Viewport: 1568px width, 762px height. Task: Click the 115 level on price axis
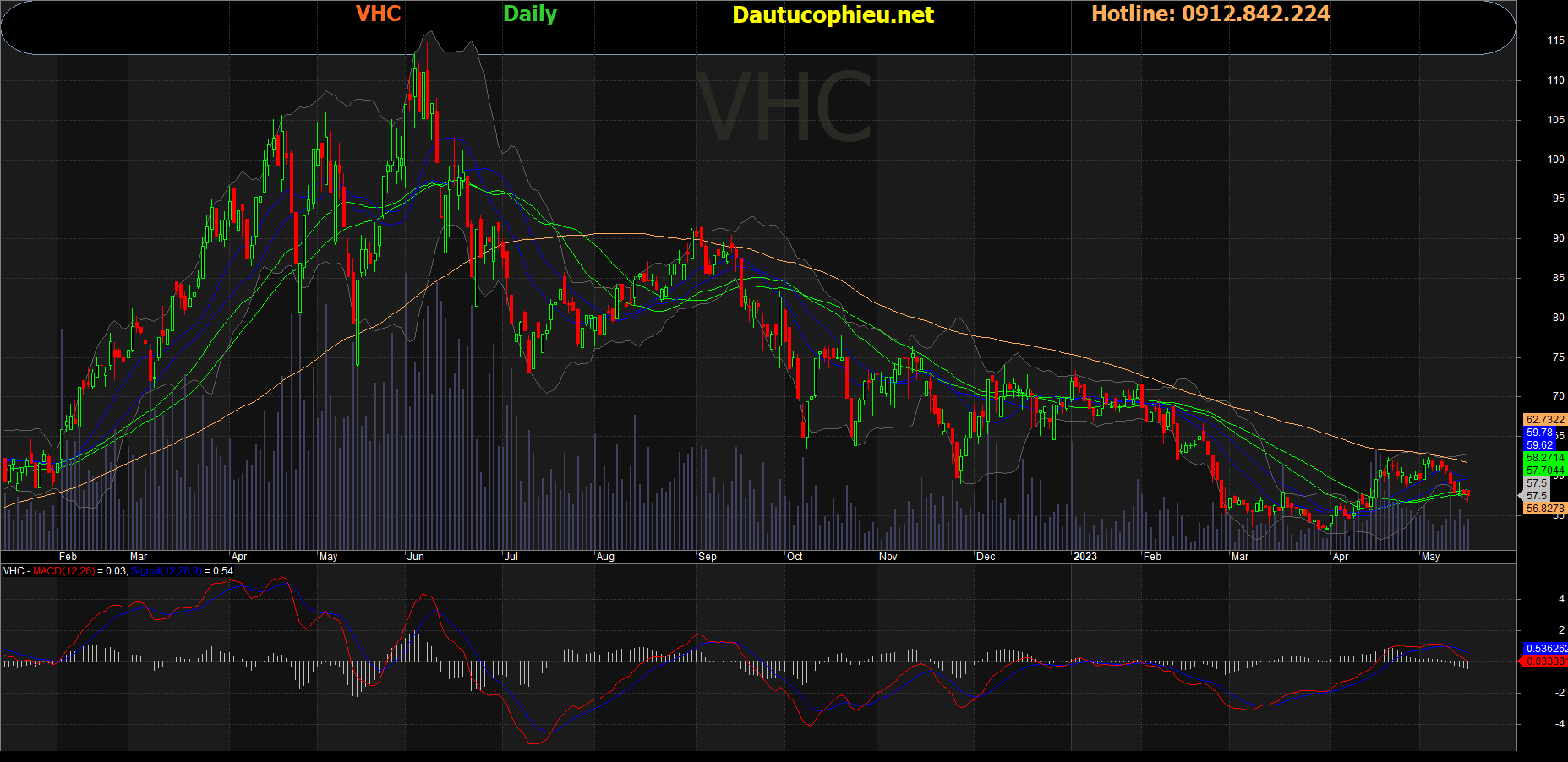pos(1555,41)
